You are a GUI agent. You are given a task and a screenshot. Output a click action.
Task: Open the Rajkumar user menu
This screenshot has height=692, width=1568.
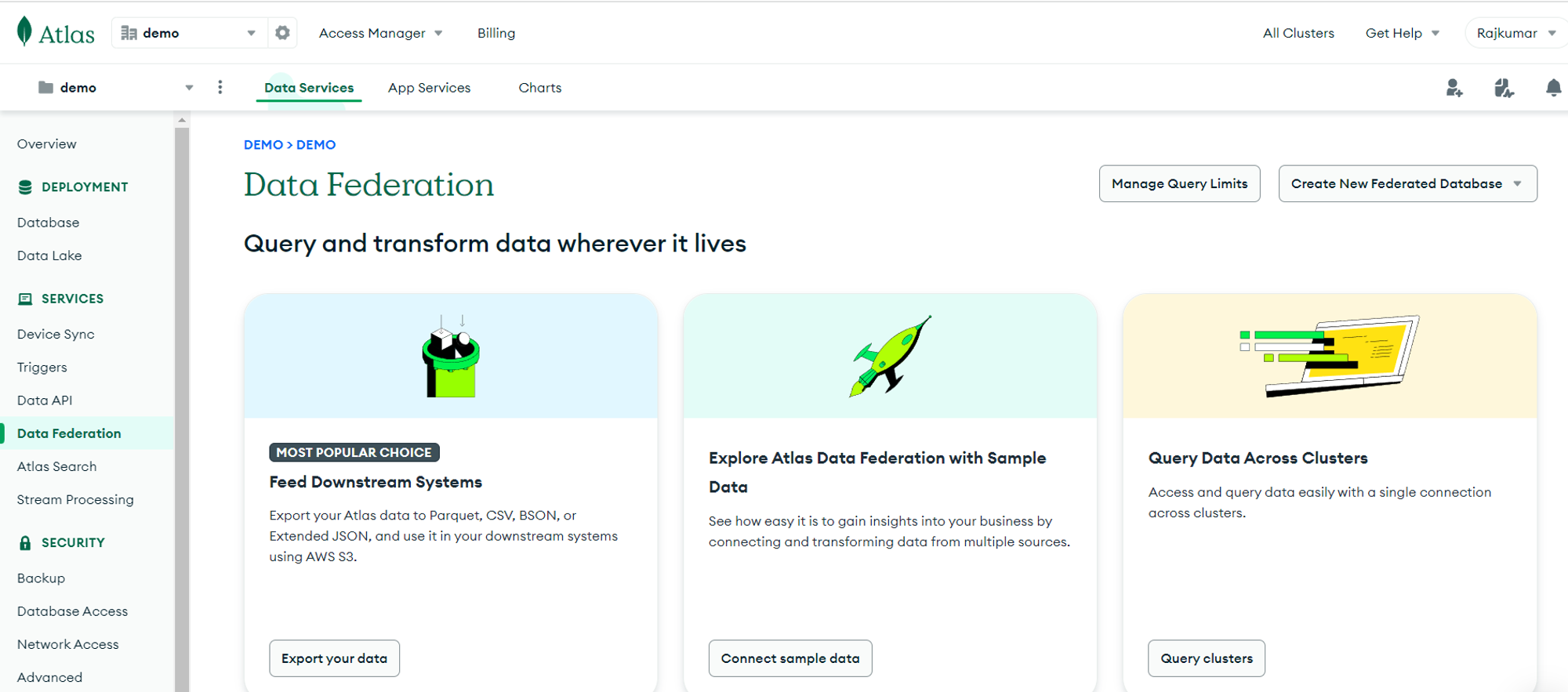click(1516, 33)
